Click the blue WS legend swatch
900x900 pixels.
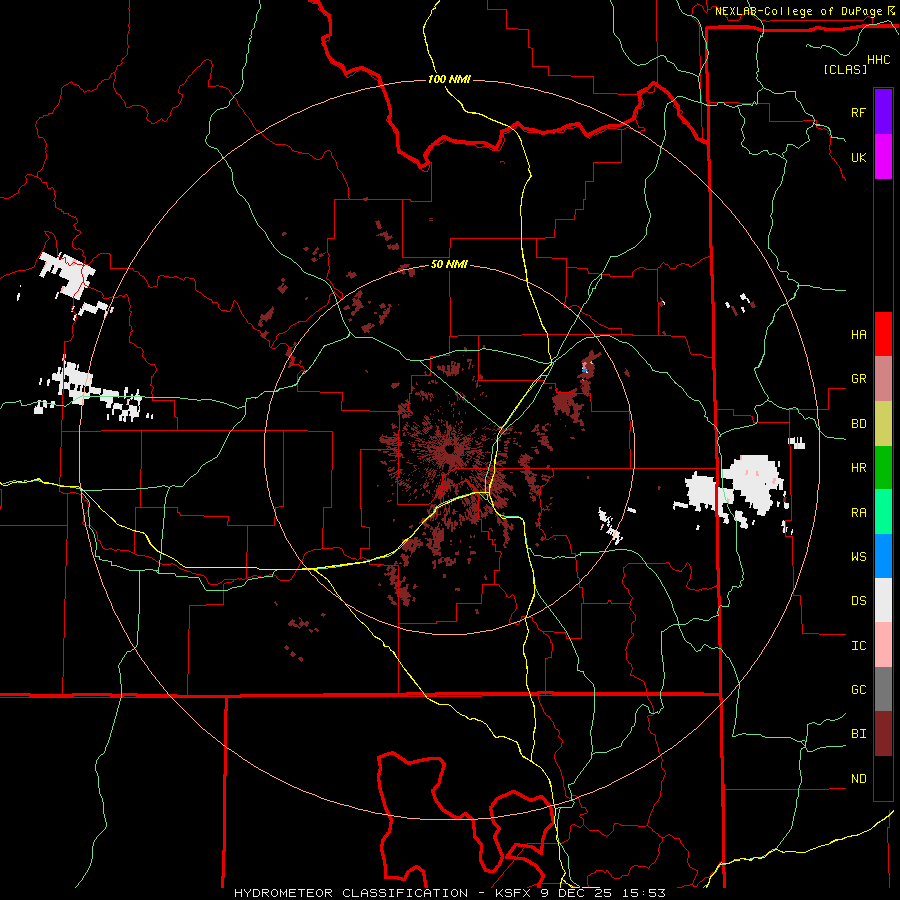coord(883,556)
